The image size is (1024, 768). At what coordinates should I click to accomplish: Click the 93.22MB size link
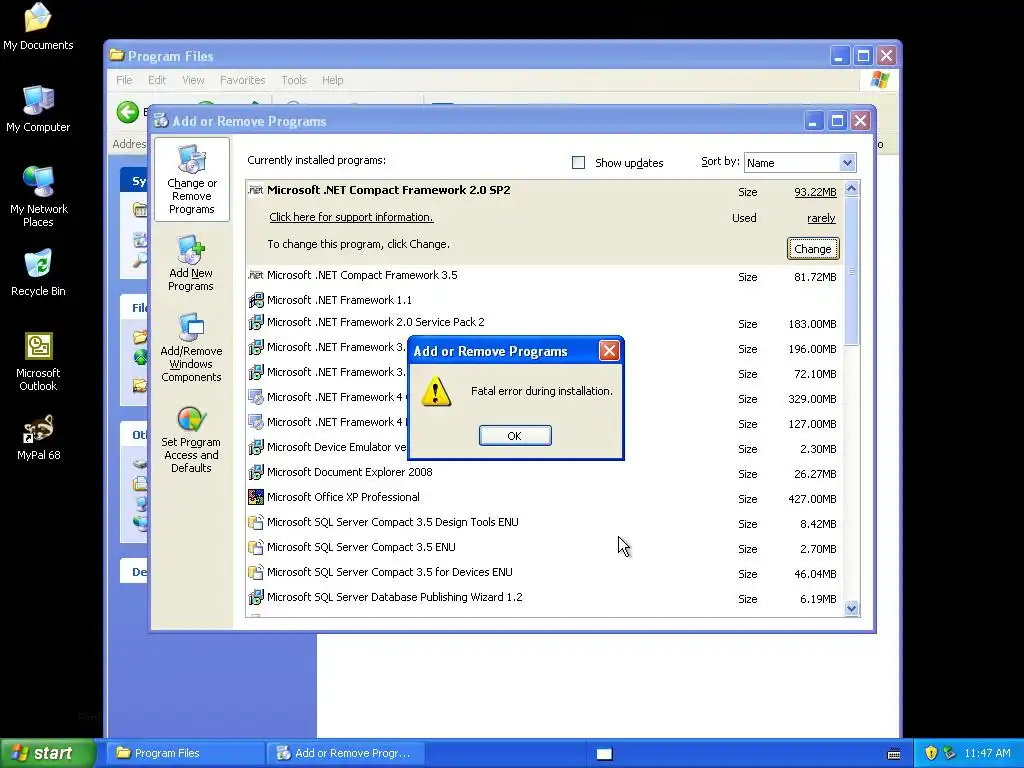point(815,192)
